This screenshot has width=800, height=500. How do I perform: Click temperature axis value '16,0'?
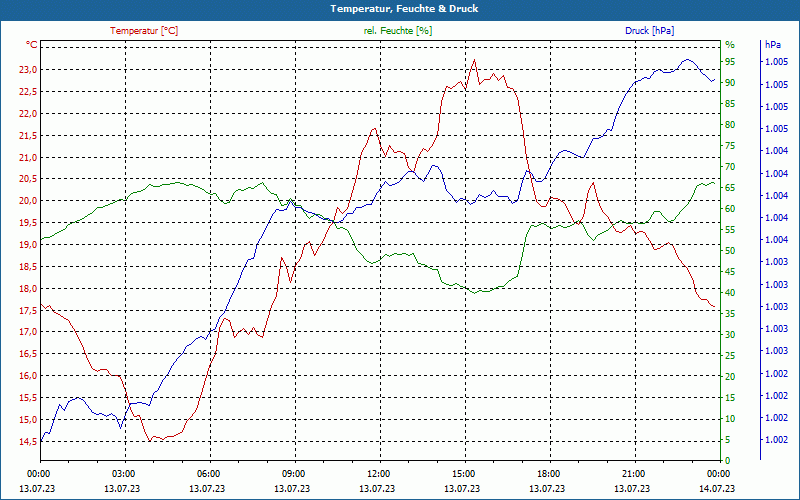click(x=28, y=376)
